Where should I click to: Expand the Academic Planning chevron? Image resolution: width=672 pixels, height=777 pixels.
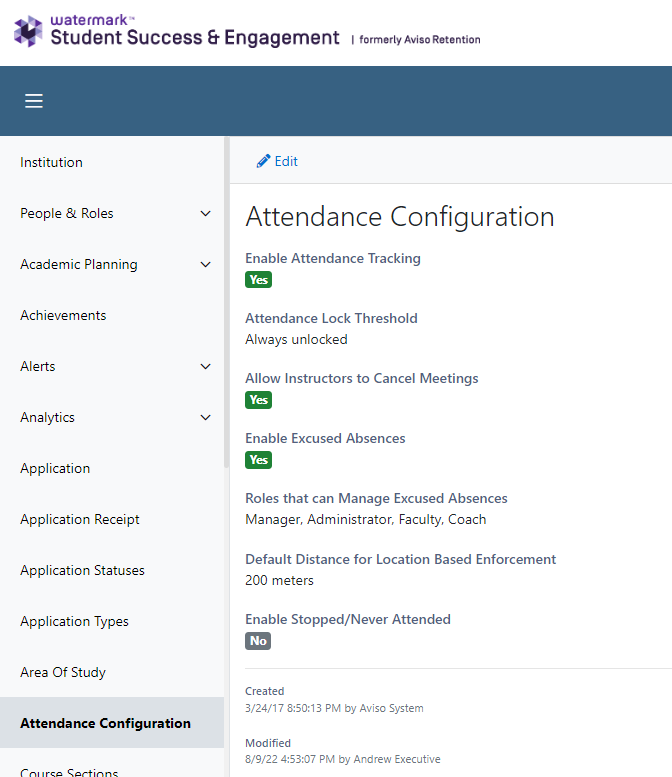[205, 265]
